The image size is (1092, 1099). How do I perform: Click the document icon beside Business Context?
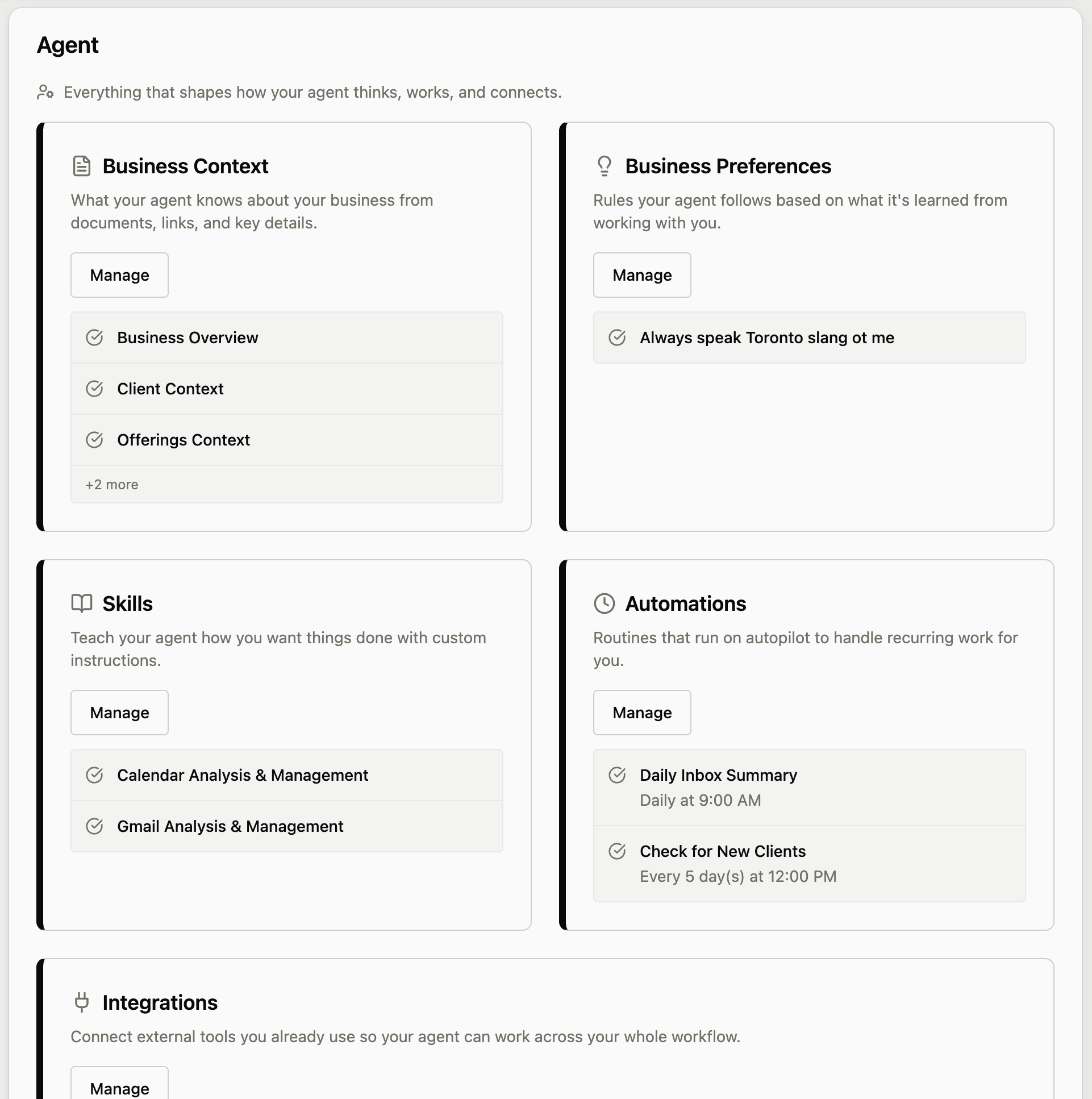click(81, 165)
